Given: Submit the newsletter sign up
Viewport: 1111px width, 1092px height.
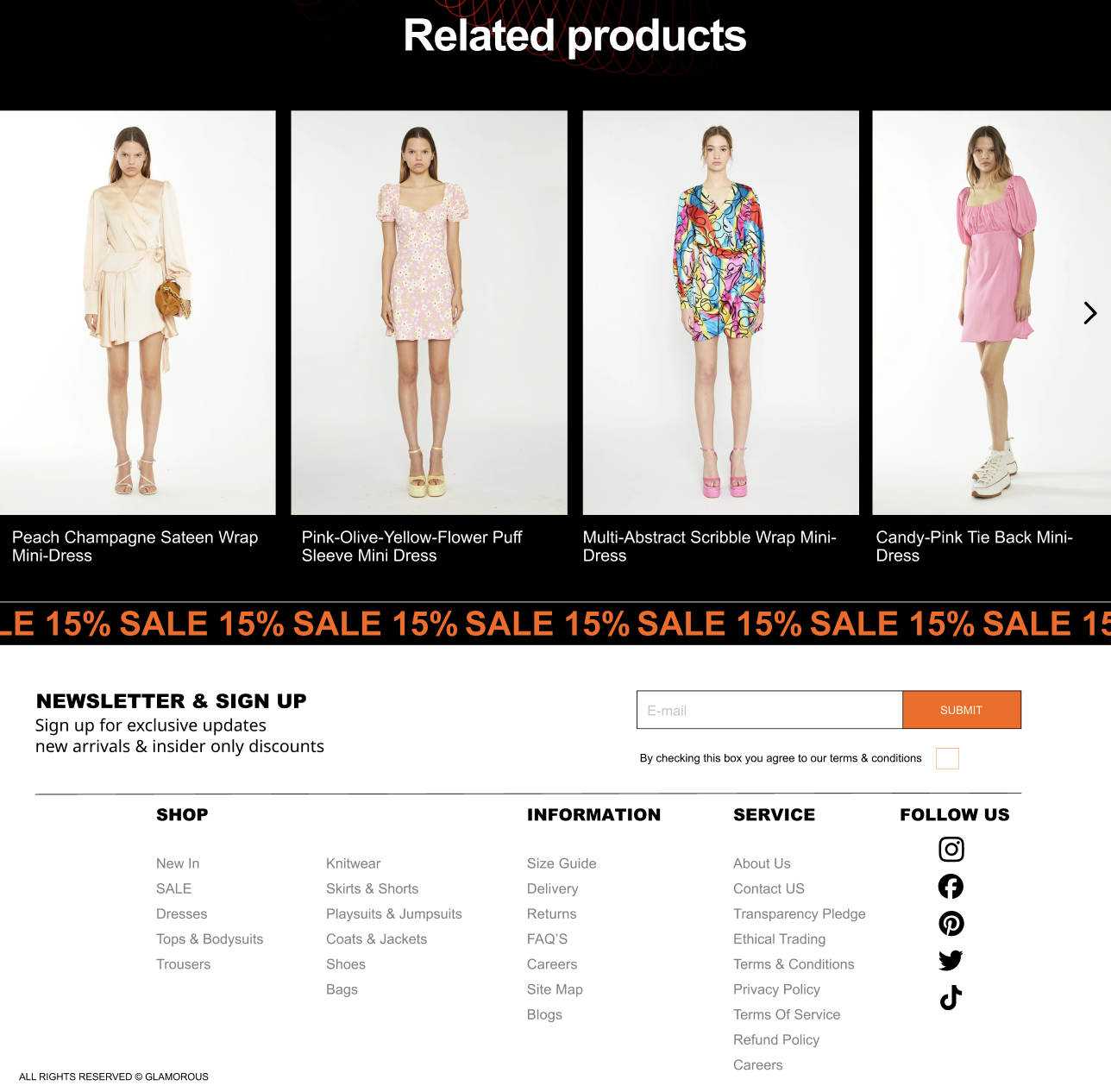Looking at the screenshot, I should (x=962, y=710).
